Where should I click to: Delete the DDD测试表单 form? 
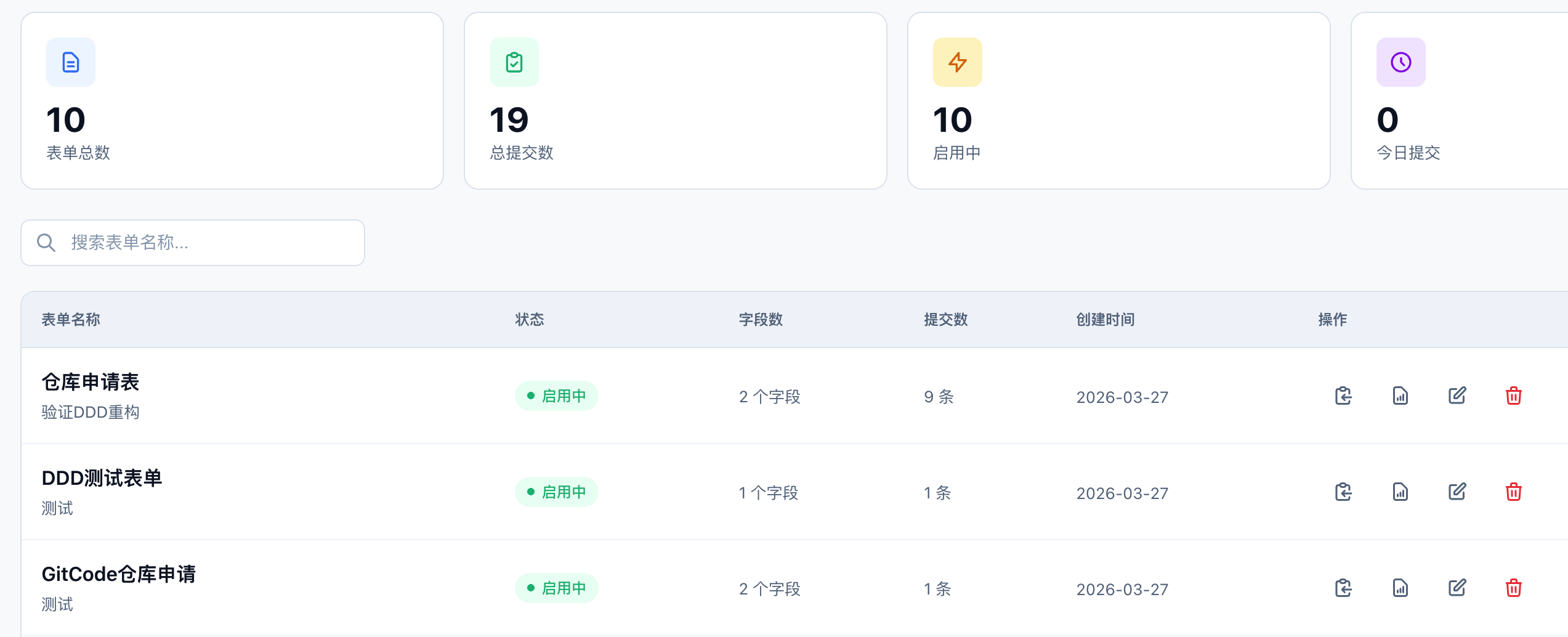pos(1513,492)
